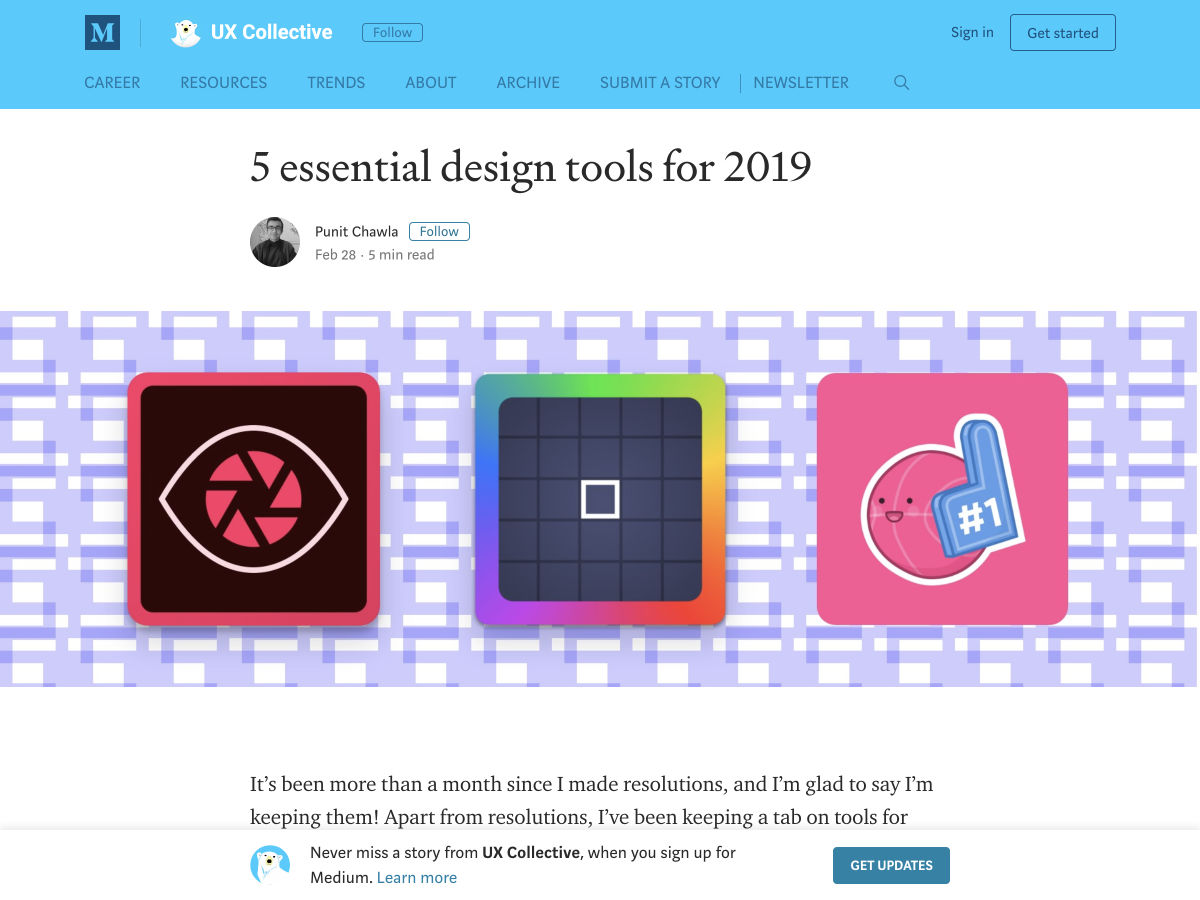Open the UX Collective publication title

tap(271, 33)
